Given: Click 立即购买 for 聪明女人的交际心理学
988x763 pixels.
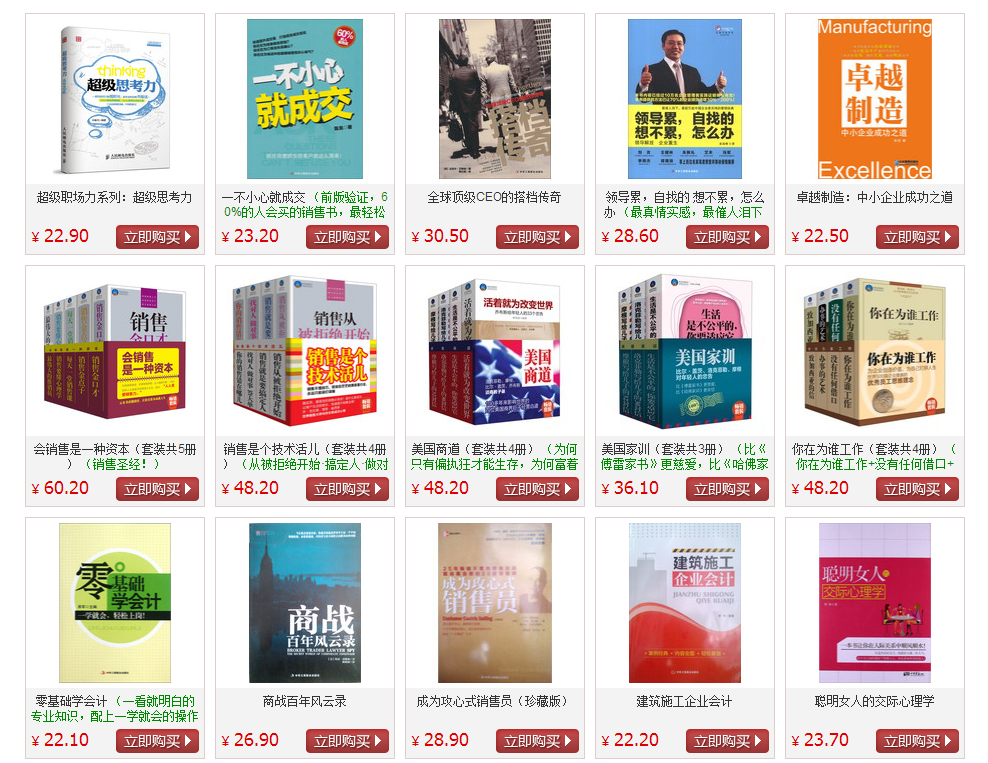Looking at the screenshot, I should point(917,741).
